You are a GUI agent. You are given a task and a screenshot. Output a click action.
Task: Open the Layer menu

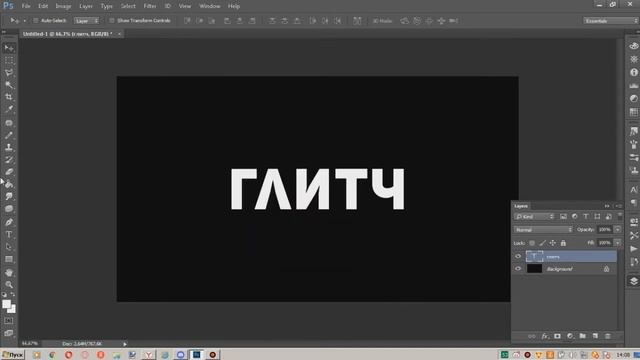point(86,6)
